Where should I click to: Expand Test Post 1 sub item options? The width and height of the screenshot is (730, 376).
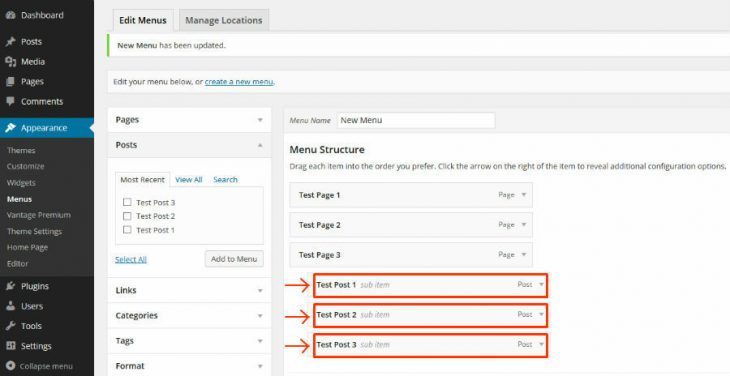tap(541, 284)
